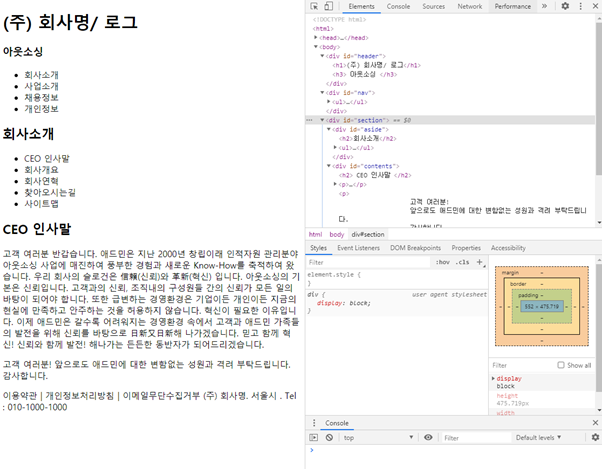
Task: Open the Network tab
Action: coord(470,6)
